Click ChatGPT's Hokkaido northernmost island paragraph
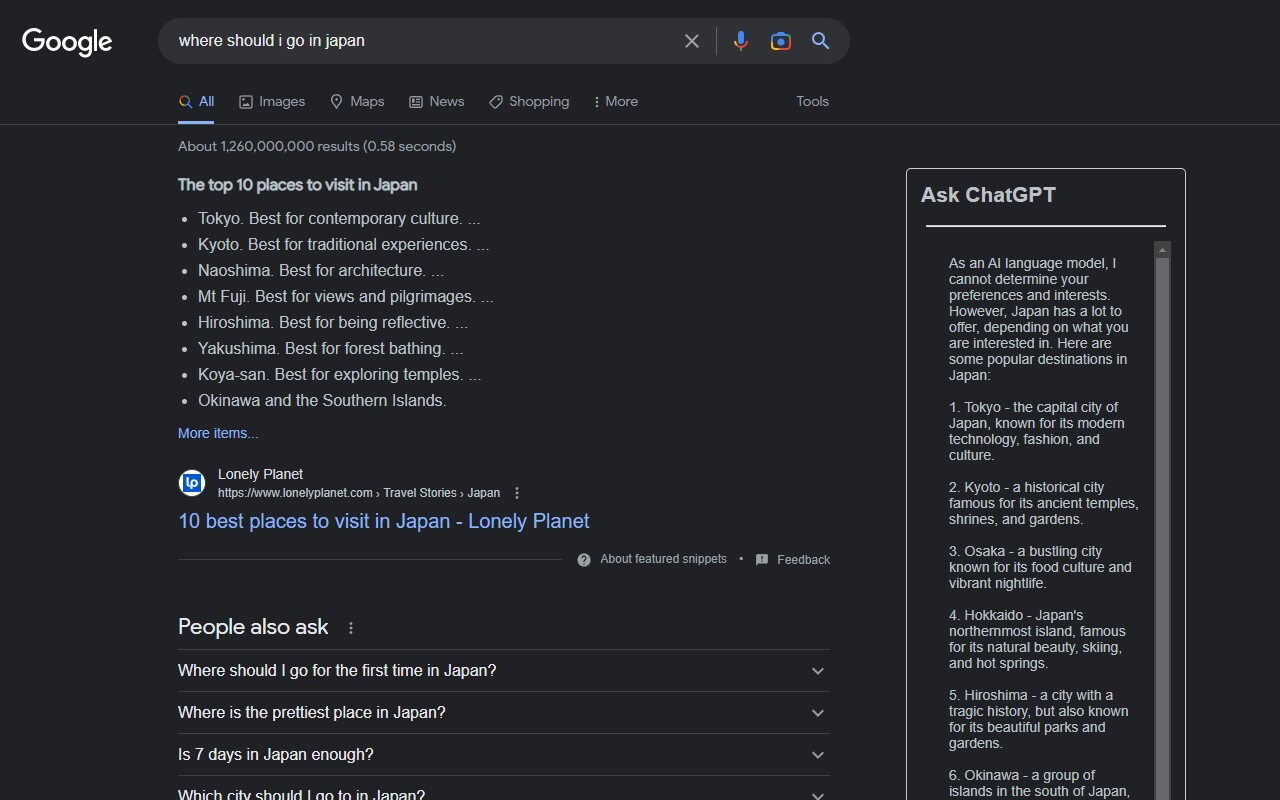The image size is (1280, 800). [1037, 639]
